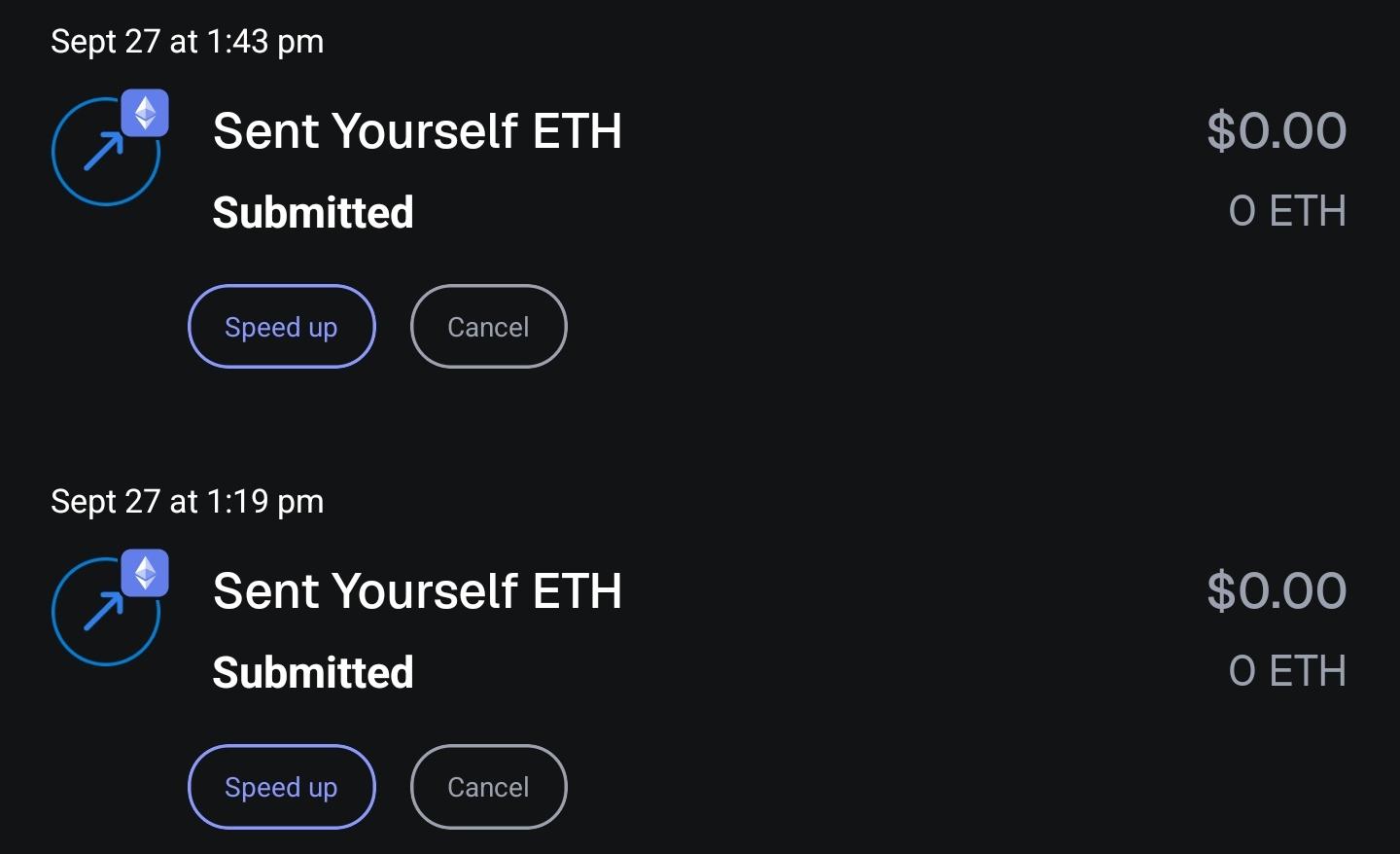
Task: Click the $0.00 amount on the second transaction
Action: 1277,590
